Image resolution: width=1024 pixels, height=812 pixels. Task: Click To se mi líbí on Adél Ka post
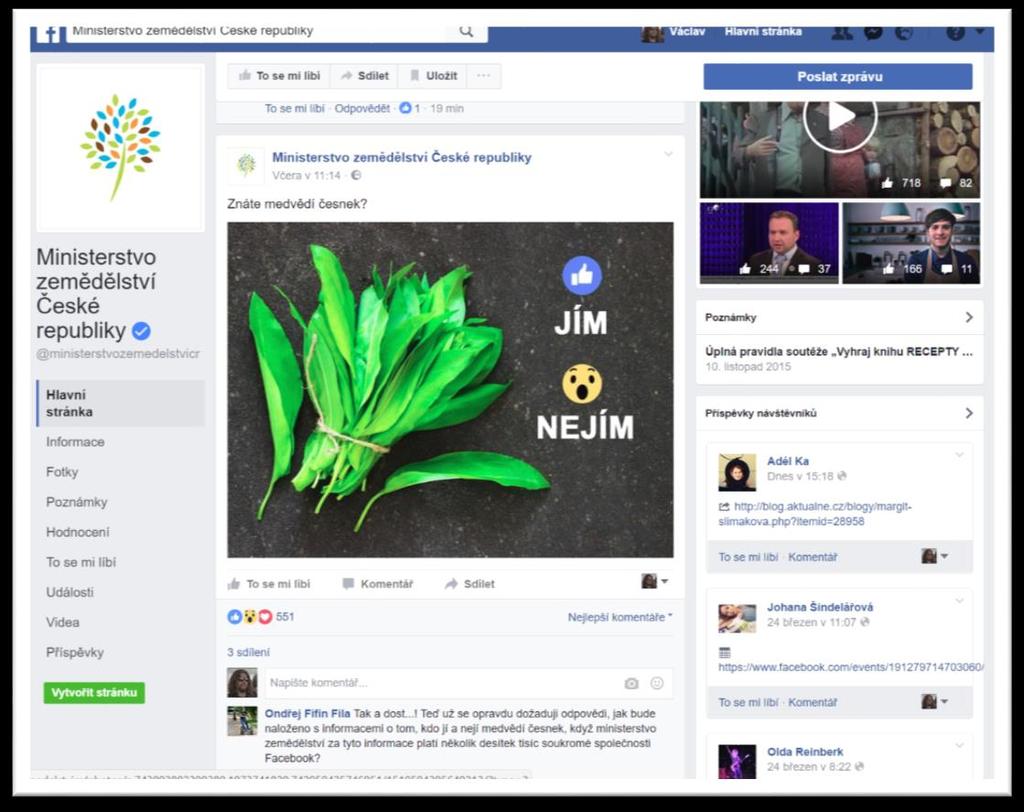coord(748,557)
